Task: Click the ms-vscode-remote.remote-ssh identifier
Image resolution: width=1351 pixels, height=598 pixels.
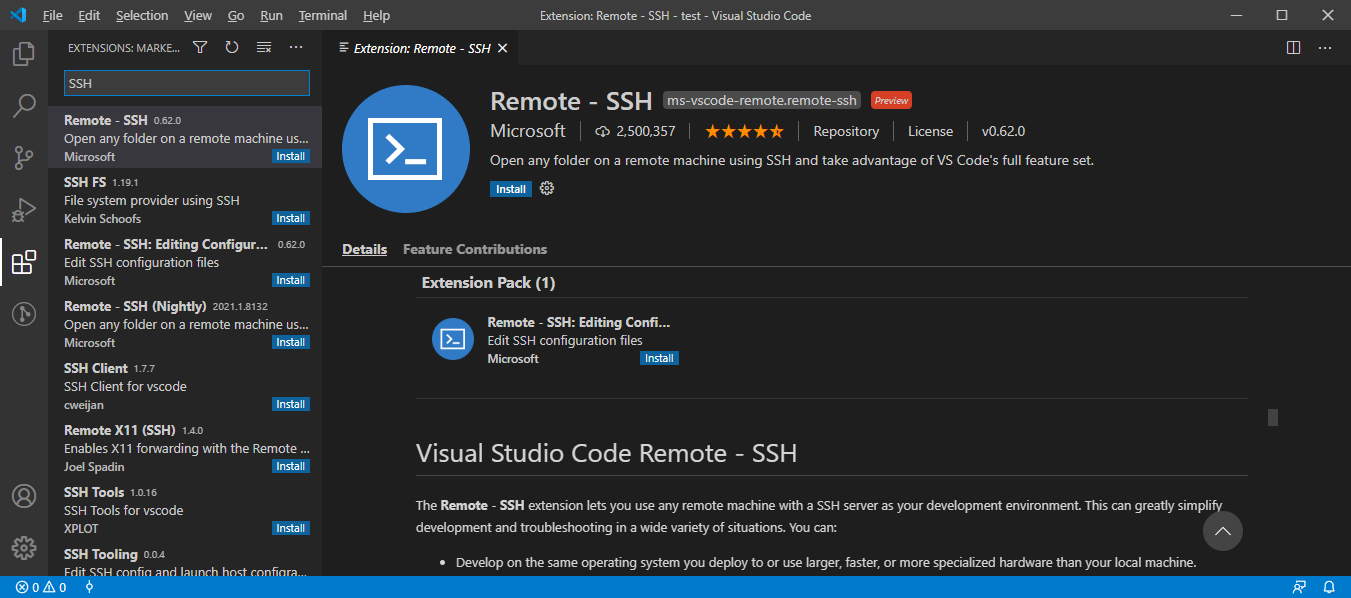Action: tap(762, 101)
